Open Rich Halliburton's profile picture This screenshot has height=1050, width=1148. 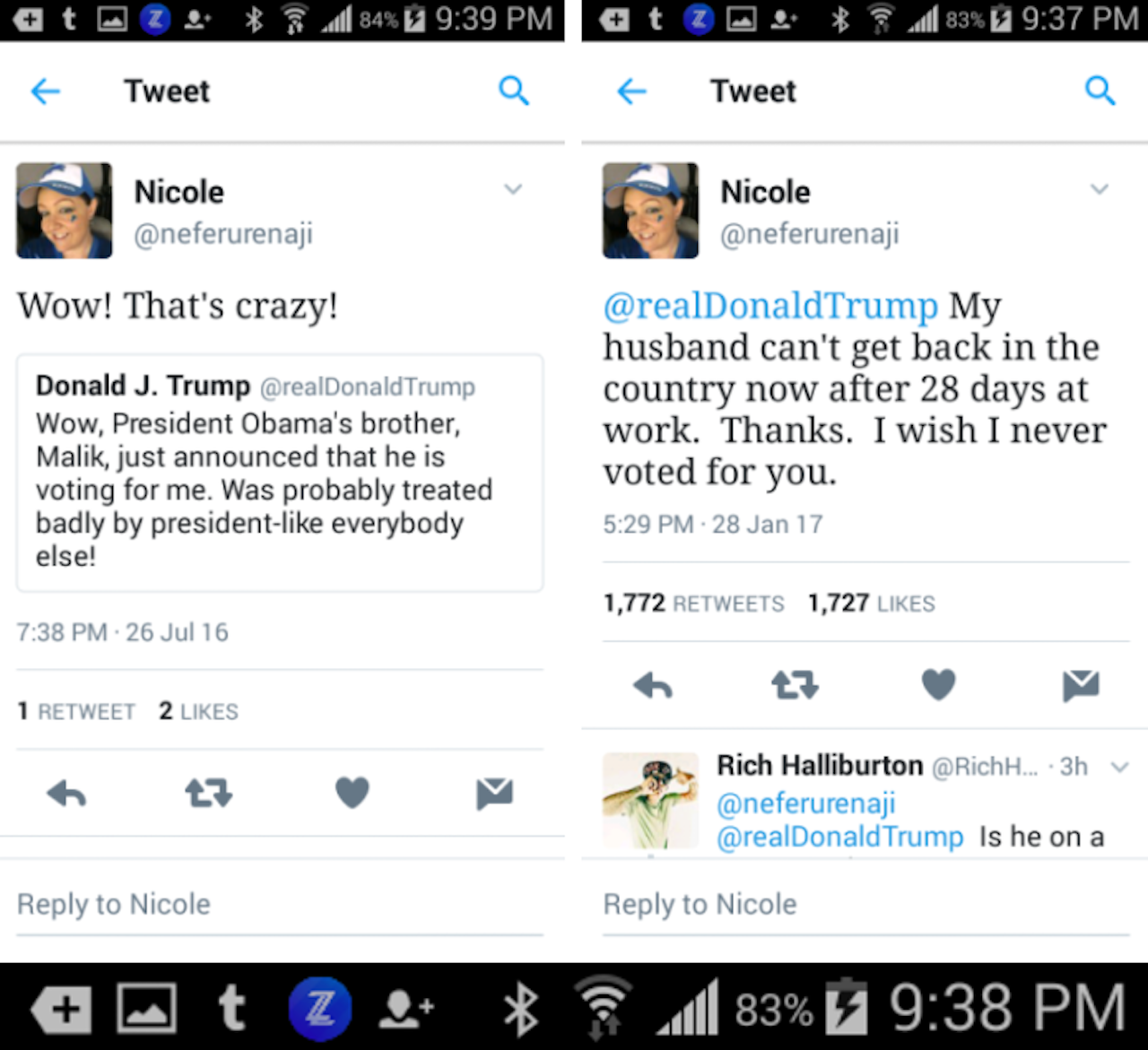point(650,800)
